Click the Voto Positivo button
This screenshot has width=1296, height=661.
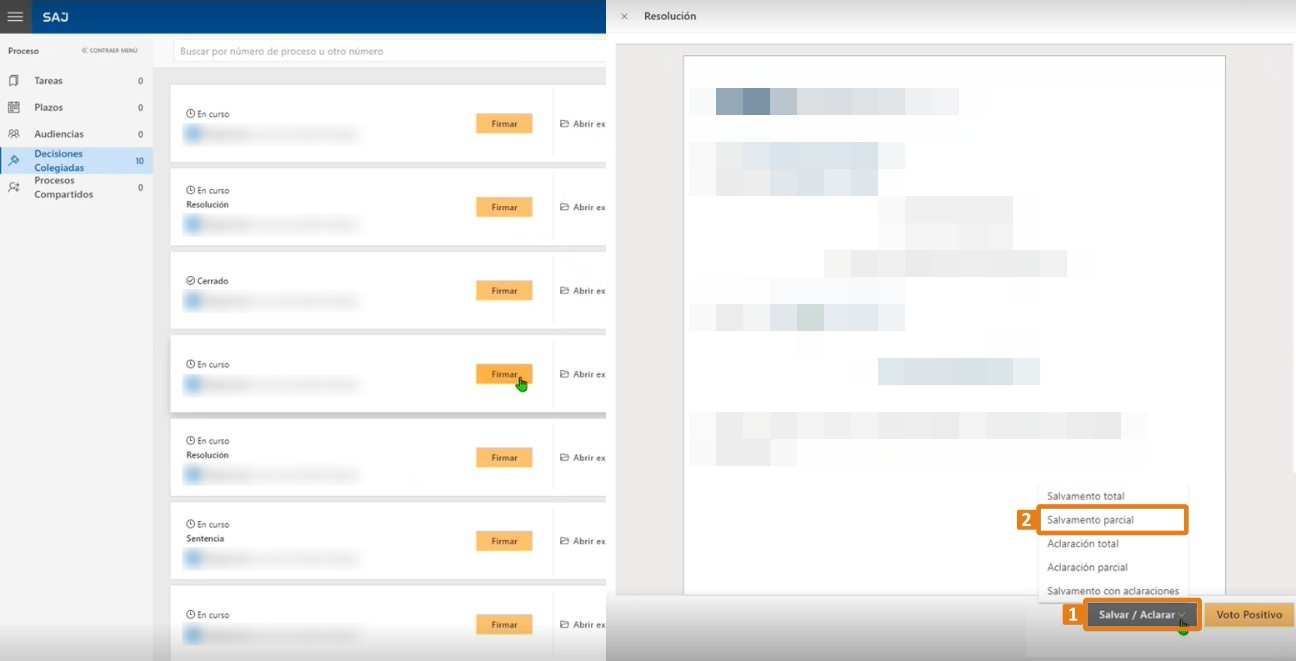[x=1249, y=615]
